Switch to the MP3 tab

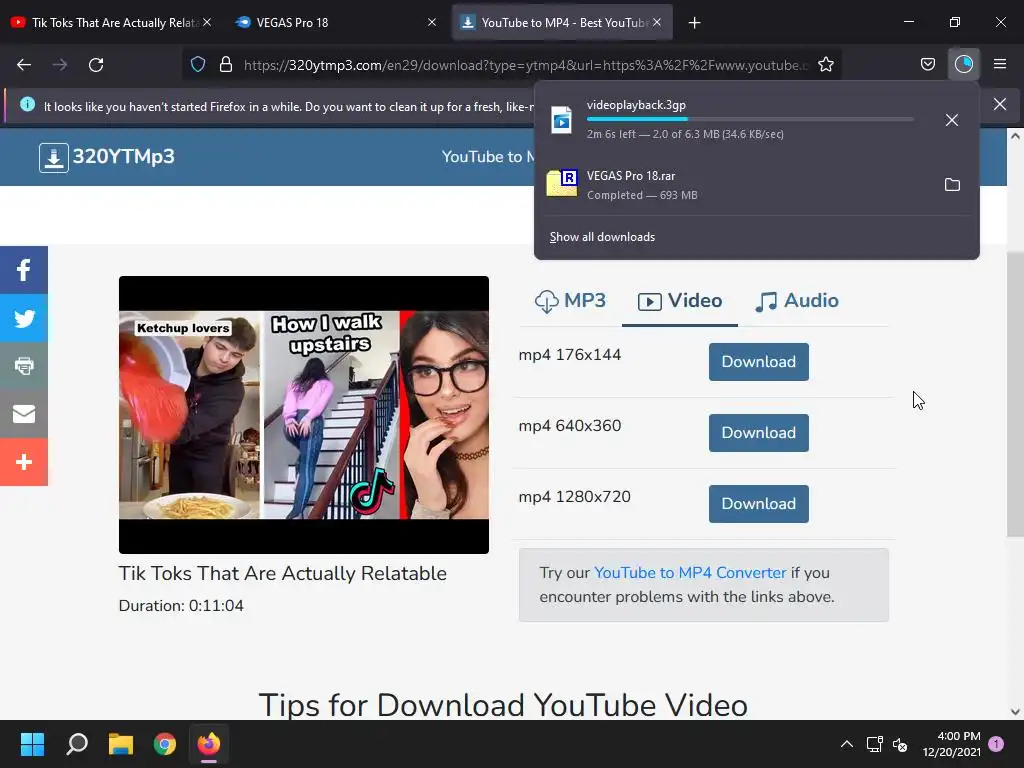[x=570, y=301]
